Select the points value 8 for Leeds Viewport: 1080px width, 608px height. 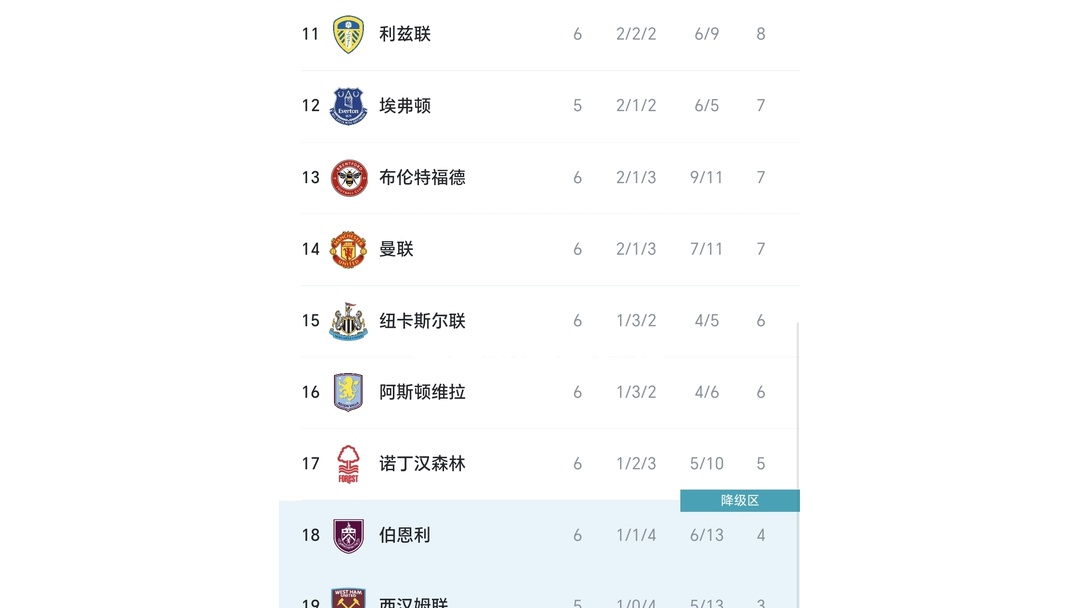761,33
